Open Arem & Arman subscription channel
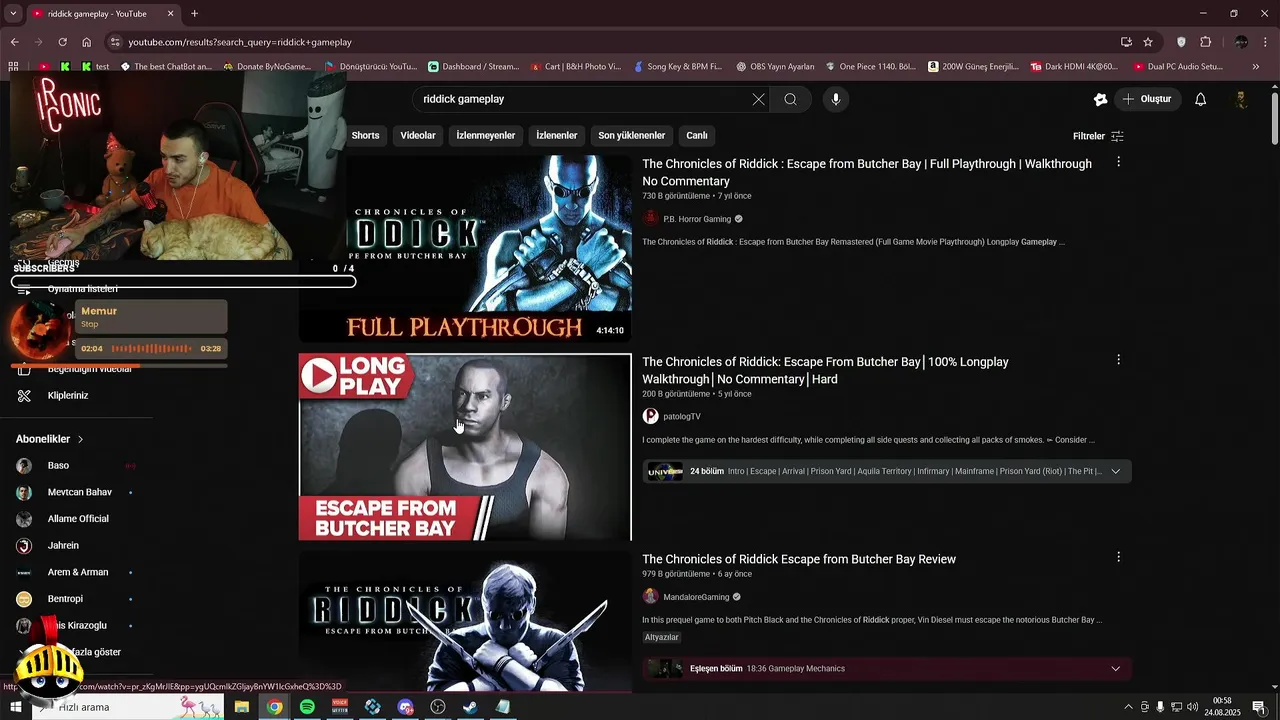1280x720 pixels. 78,572
